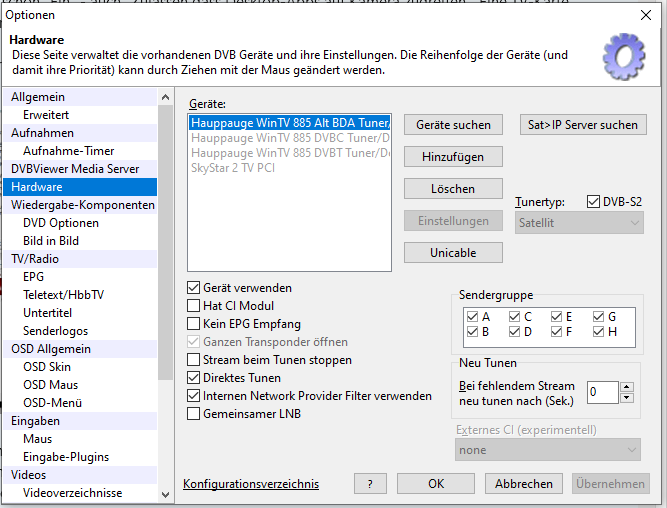Screen dimensions: 667x508
Task: Select EPG in the sidebar
Action: [80, 277]
